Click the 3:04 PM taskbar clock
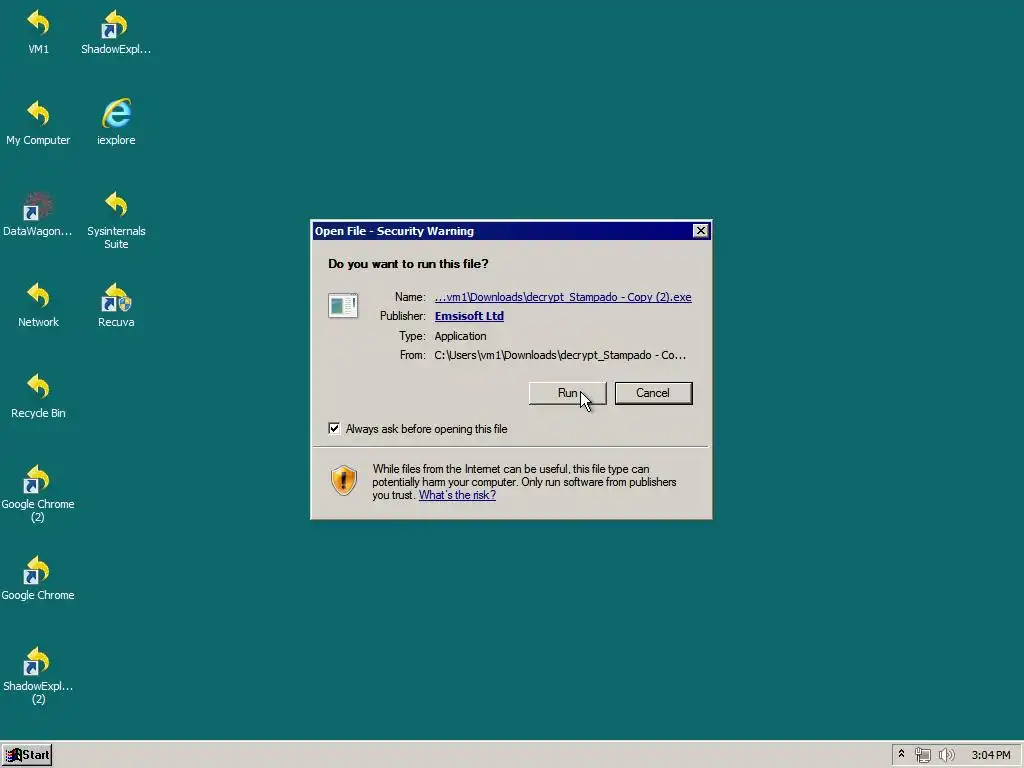The width and height of the screenshot is (1024, 768). (x=991, y=755)
